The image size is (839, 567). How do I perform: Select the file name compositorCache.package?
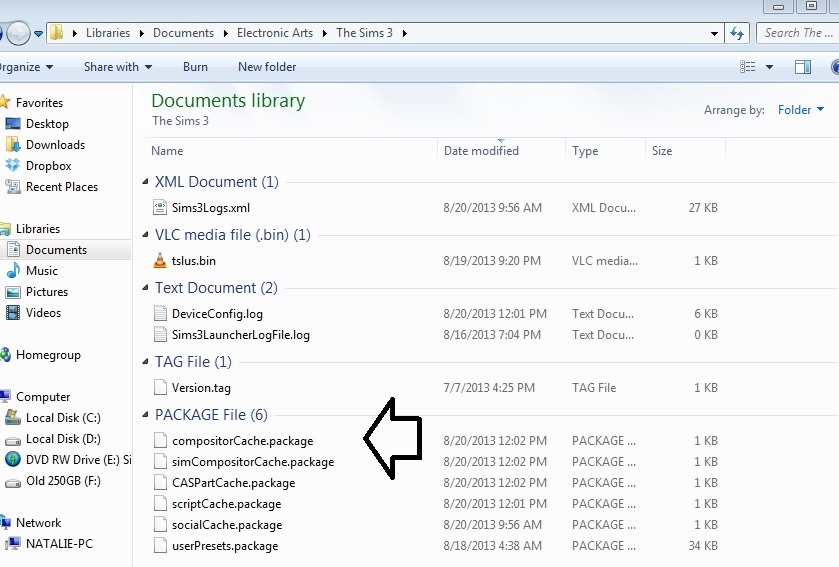point(242,441)
